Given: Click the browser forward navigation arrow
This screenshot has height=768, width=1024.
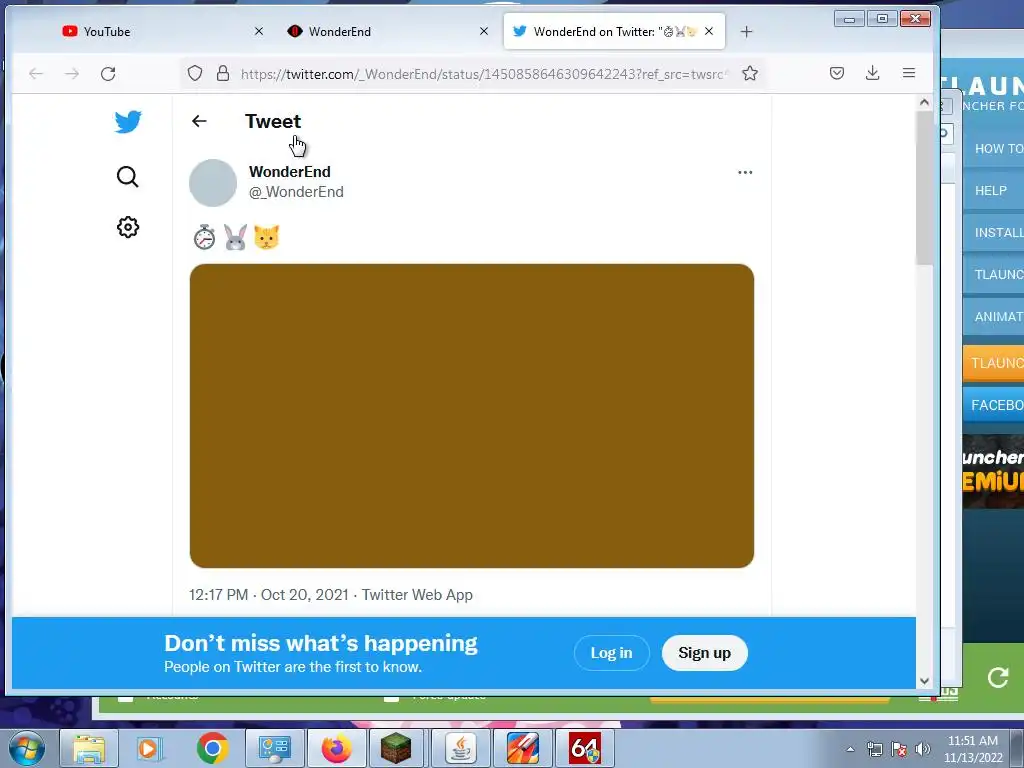Looking at the screenshot, I should coord(72,73).
